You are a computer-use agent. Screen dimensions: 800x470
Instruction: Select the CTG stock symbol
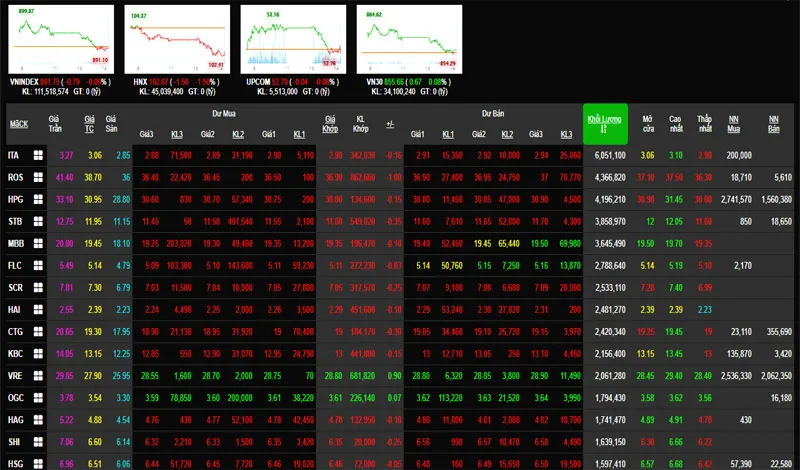tap(15, 332)
